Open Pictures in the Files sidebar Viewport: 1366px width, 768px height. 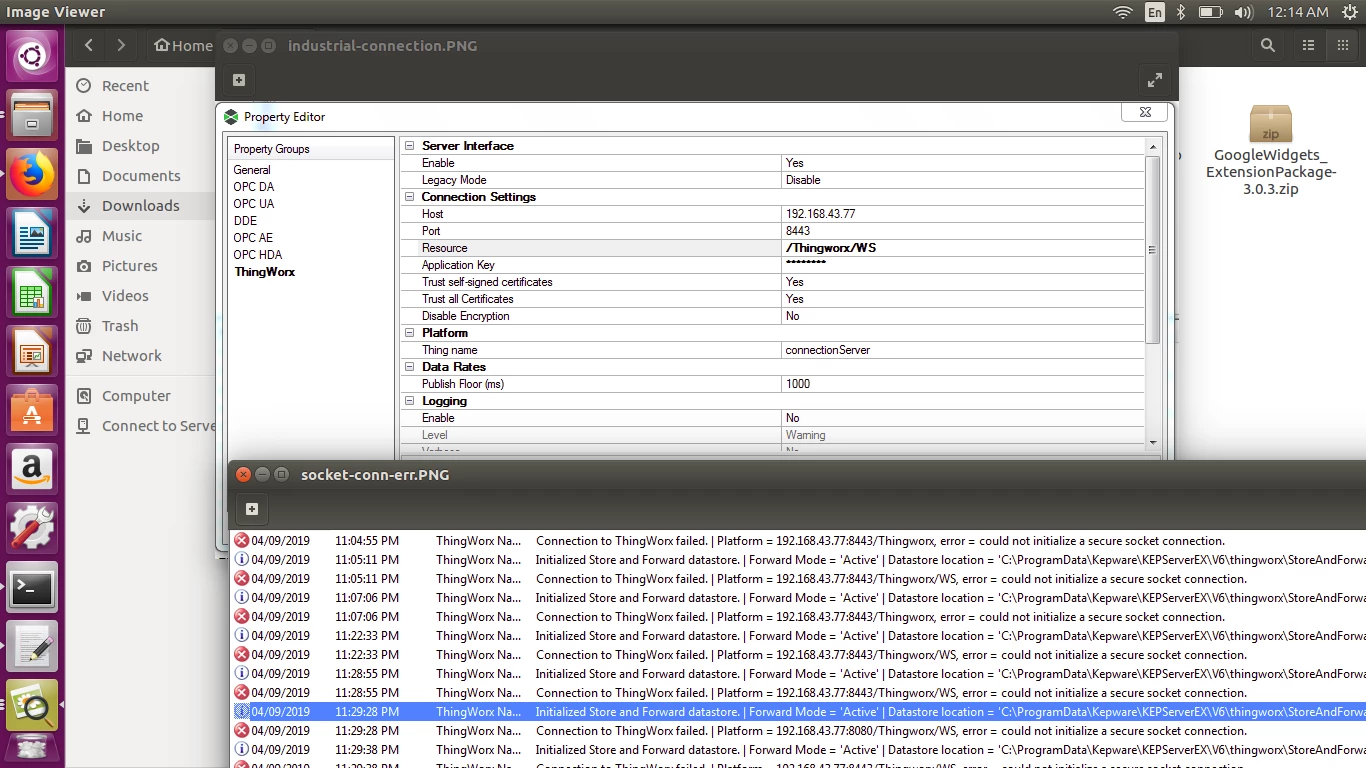pyautogui.click(x=130, y=266)
